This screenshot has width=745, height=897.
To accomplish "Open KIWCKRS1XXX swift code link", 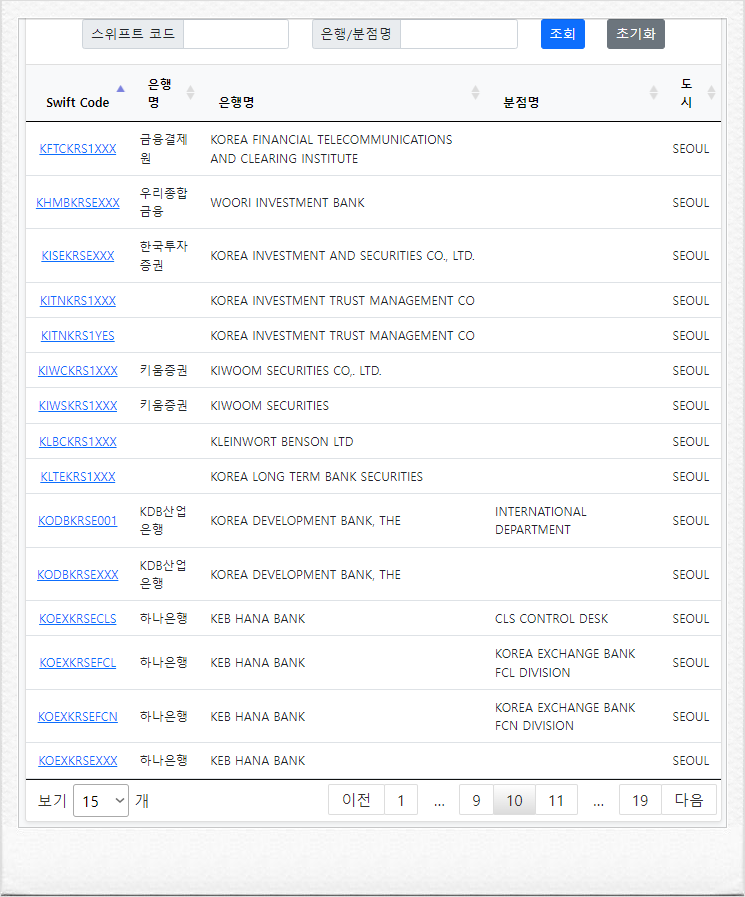I will coord(78,371).
